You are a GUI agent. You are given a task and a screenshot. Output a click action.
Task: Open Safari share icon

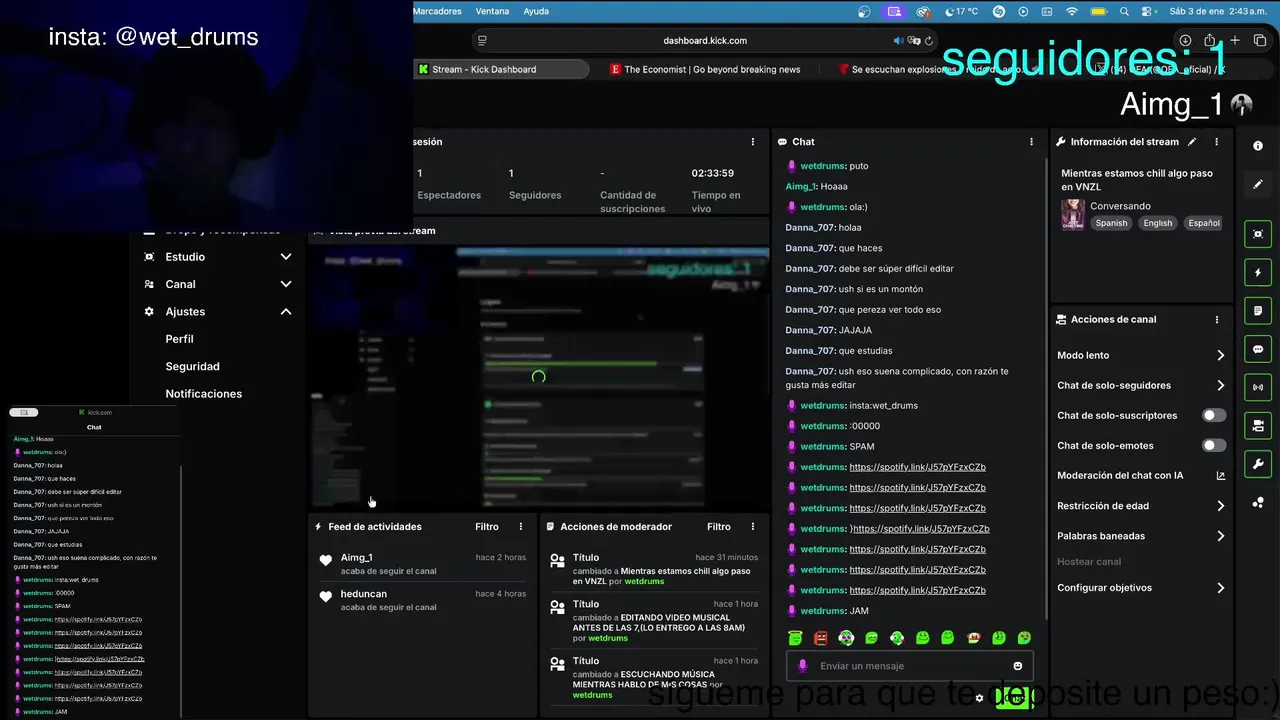click(x=1209, y=41)
